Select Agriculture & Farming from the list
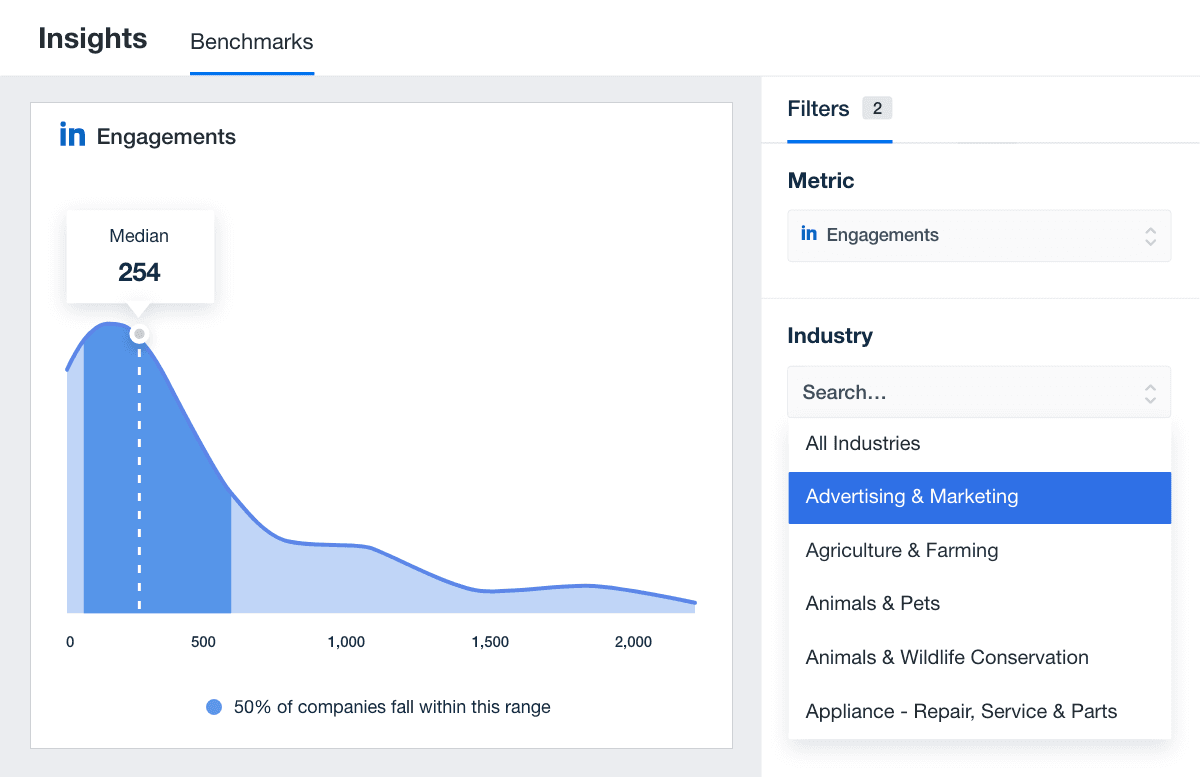The image size is (1200, 777). pyautogui.click(x=900, y=550)
